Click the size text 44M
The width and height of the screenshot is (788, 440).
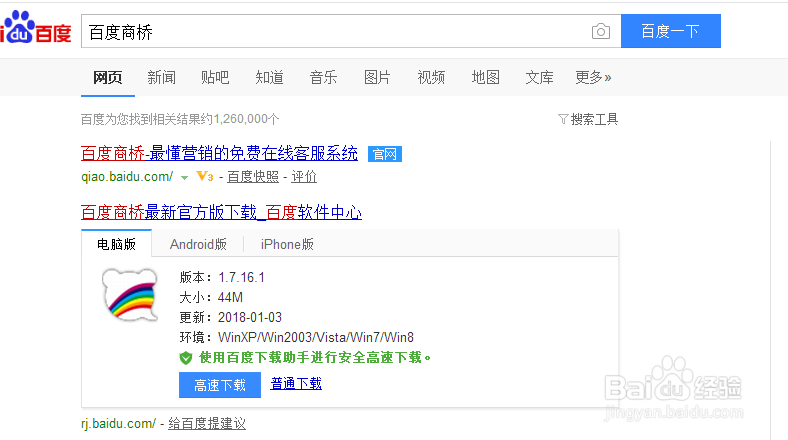coord(230,297)
